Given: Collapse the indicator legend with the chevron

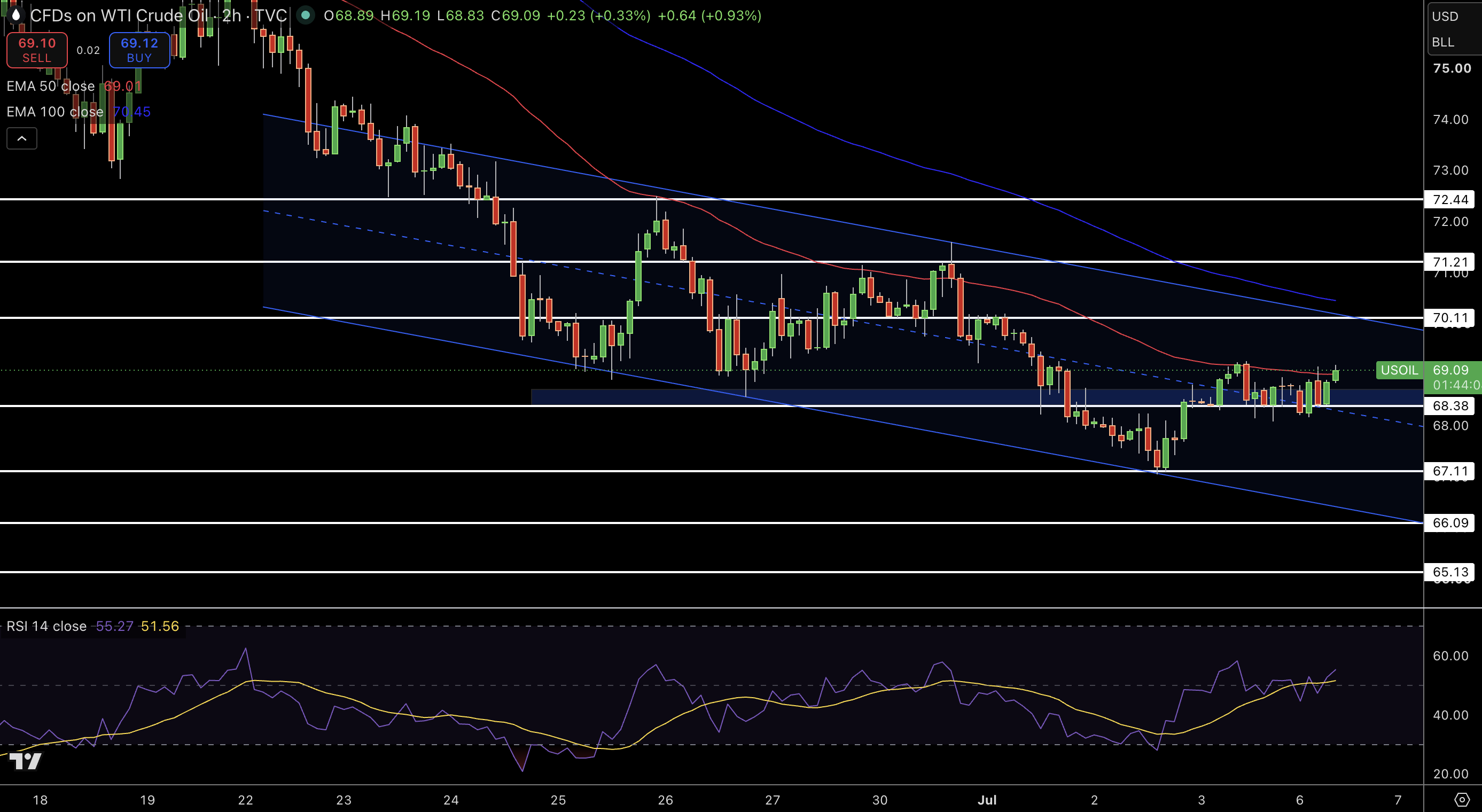Looking at the screenshot, I should [22, 138].
